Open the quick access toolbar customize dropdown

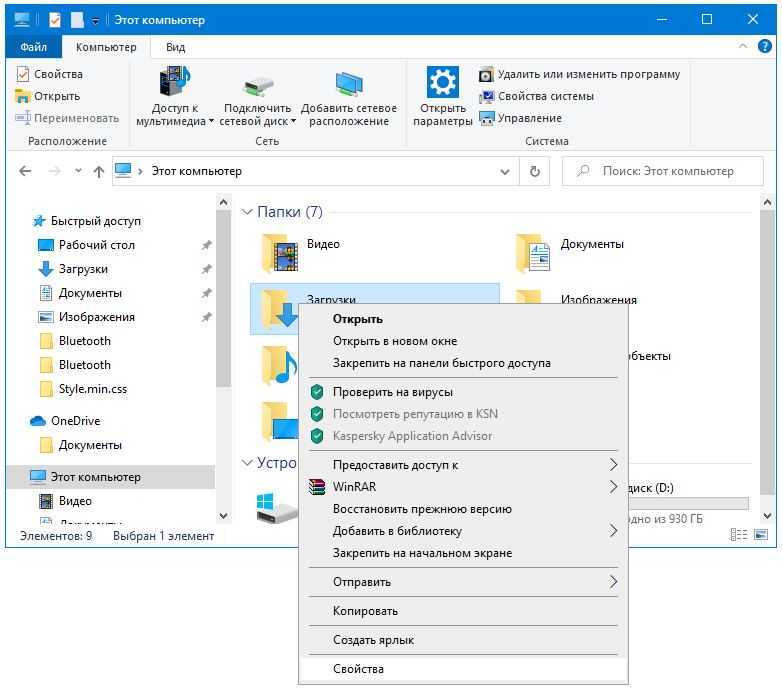pyautogui.click(x=95, y=20)
